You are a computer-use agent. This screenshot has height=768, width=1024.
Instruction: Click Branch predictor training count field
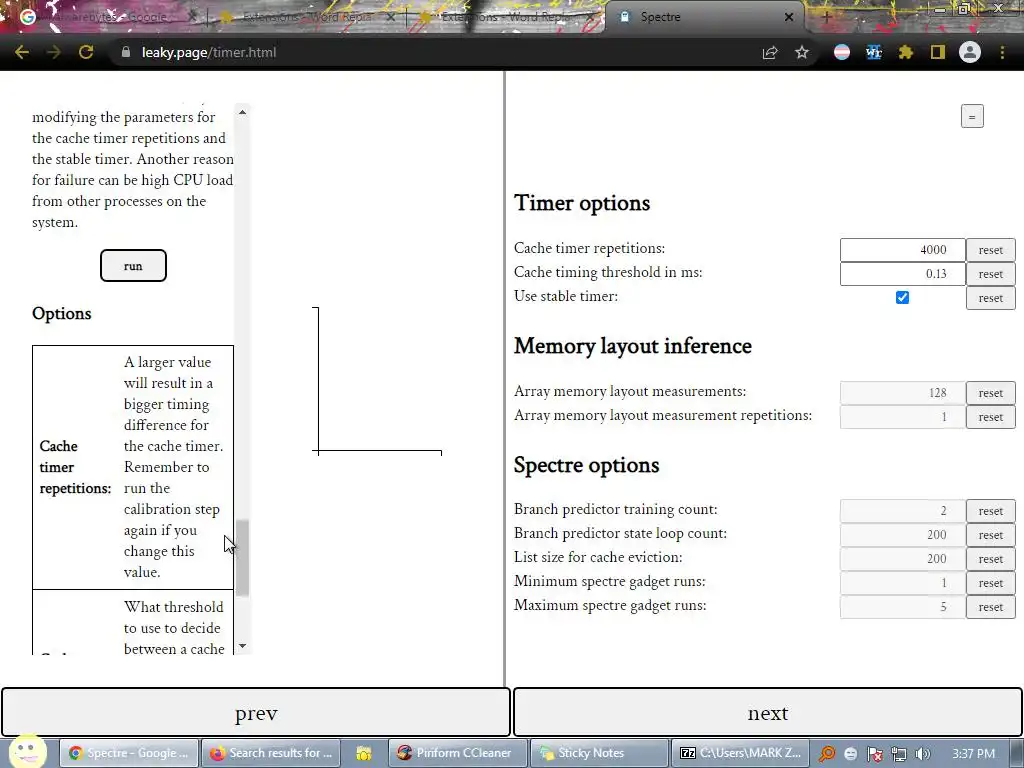903,511
